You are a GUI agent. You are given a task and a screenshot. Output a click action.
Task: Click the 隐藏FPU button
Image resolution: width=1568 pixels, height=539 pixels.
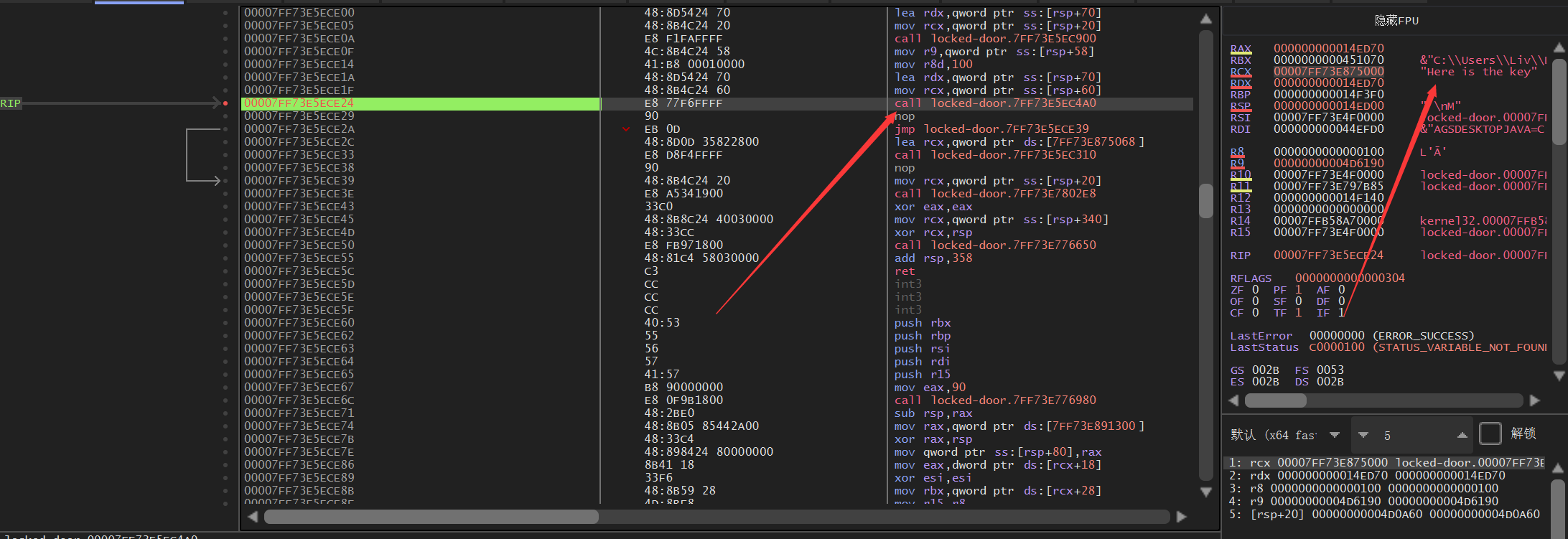pos(1396,21)
